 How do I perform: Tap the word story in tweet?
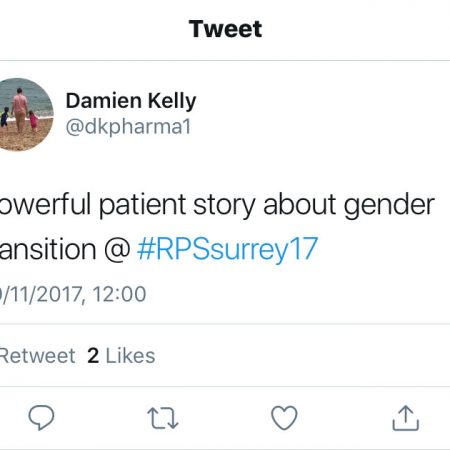point(224,206)
